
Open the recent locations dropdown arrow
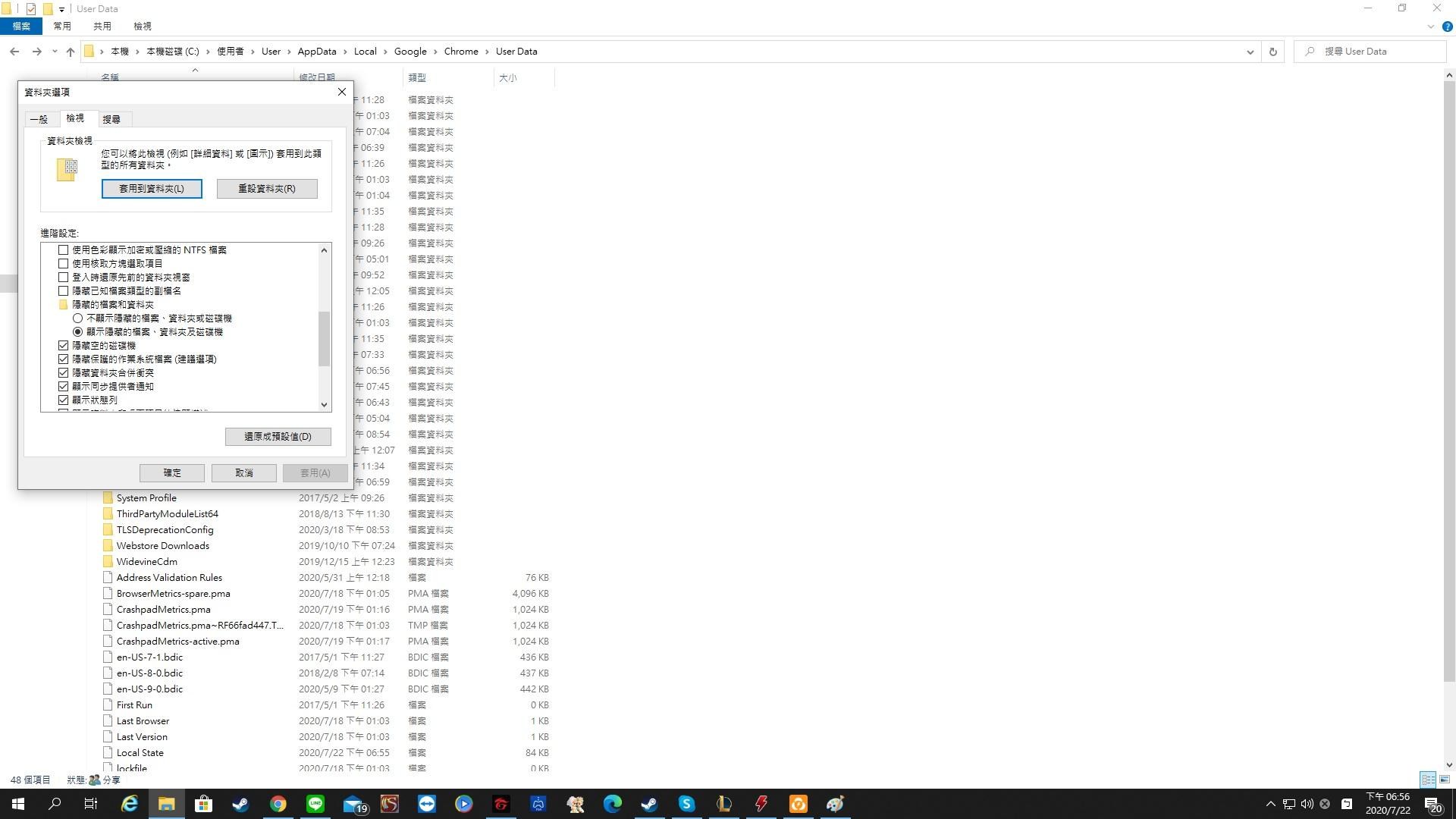(55, 52)
